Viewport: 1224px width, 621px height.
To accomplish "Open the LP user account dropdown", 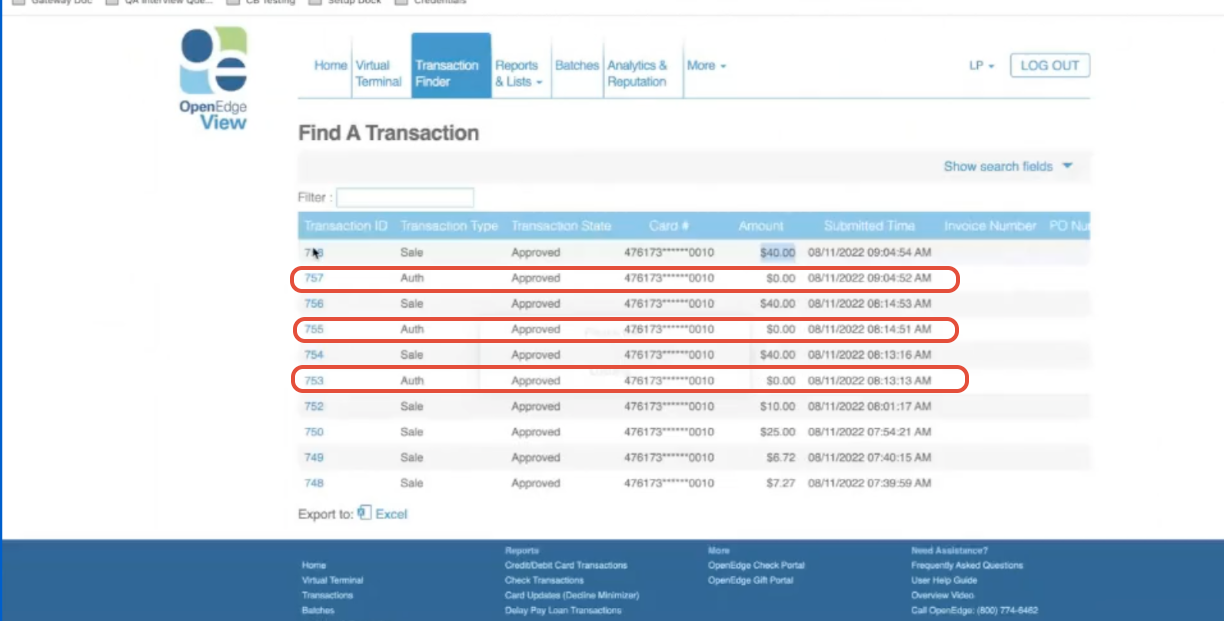I will (x=981, y=66).
